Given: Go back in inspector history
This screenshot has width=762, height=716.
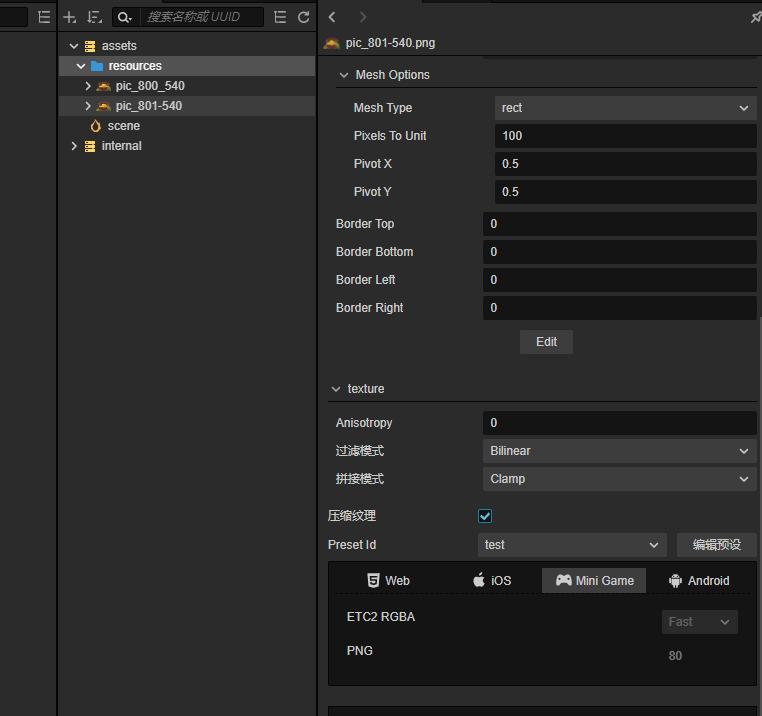Looking at the screenshot, I should [332, 17].
